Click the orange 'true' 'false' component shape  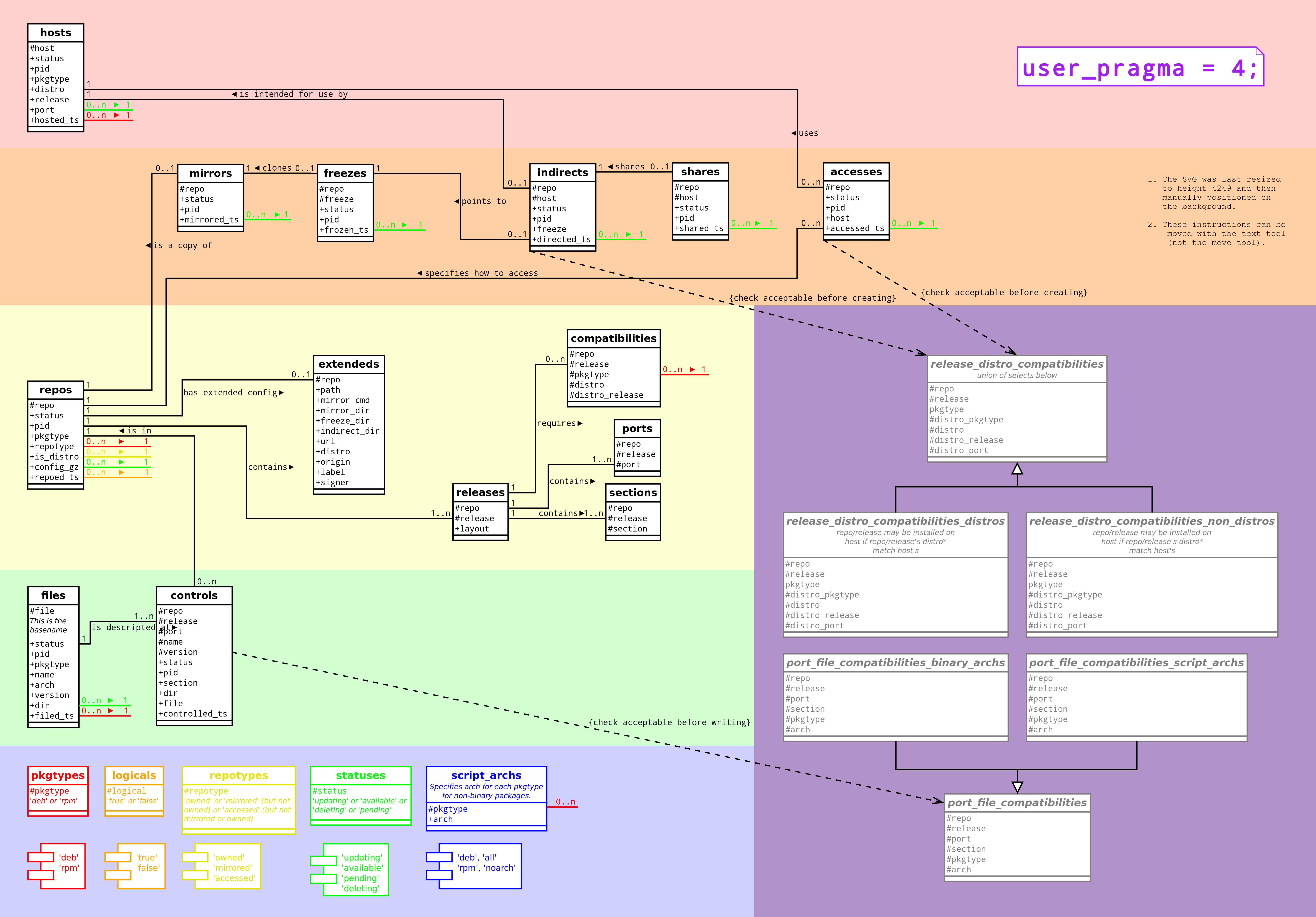click(135, 866)
